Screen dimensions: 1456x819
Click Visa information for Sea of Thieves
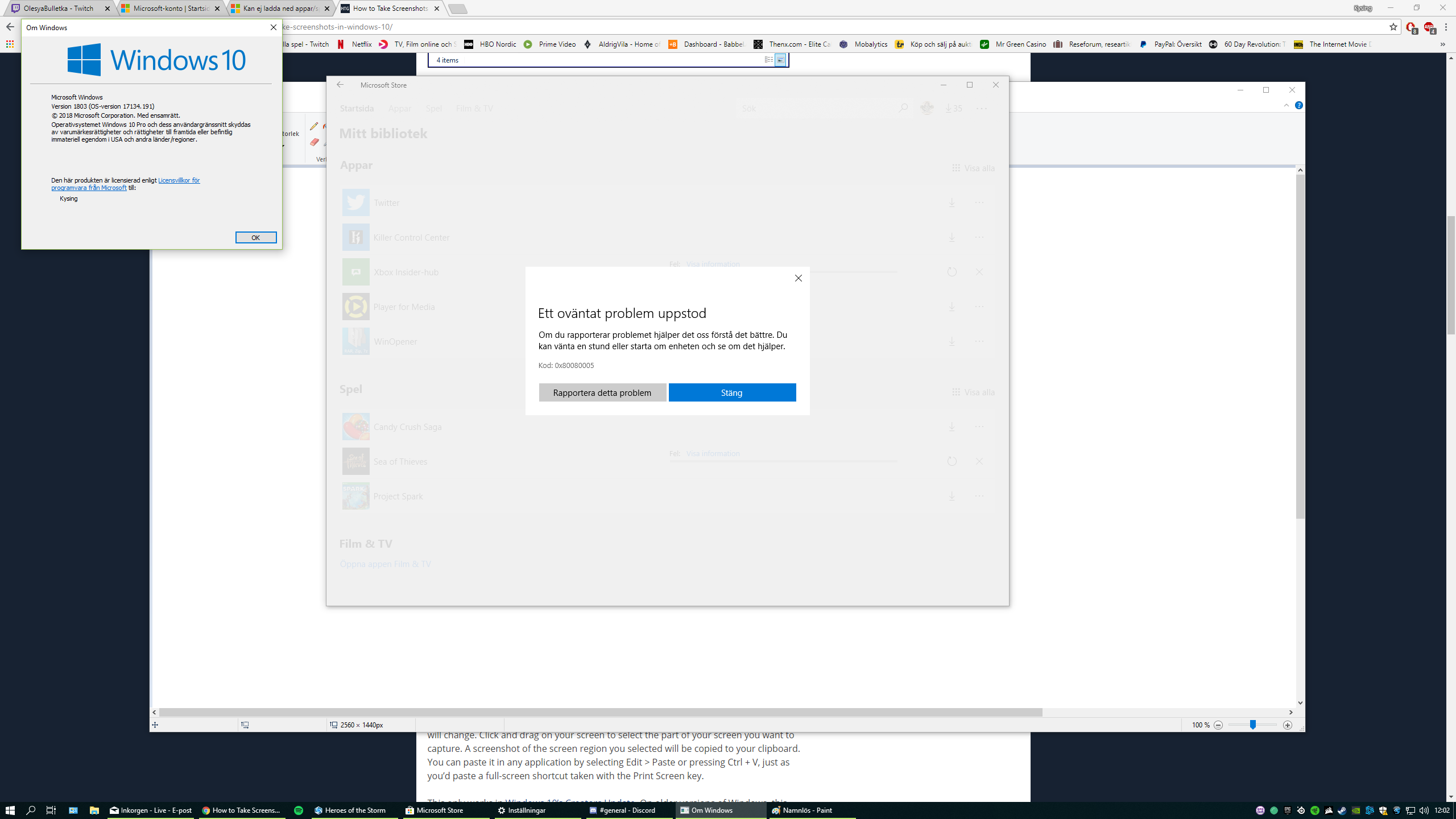(713, 453)
